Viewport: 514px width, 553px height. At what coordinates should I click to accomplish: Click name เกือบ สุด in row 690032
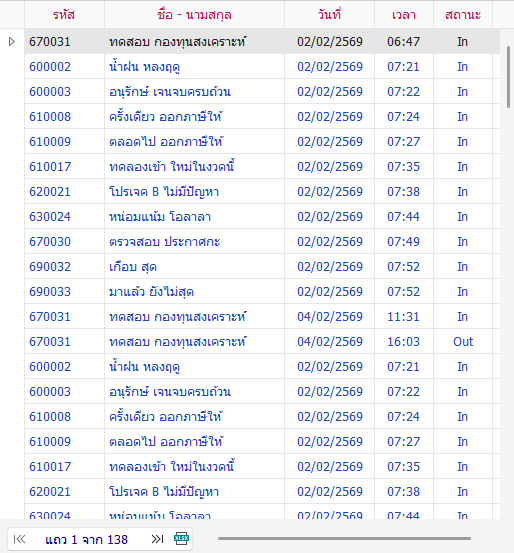click(x=133, y=267)
